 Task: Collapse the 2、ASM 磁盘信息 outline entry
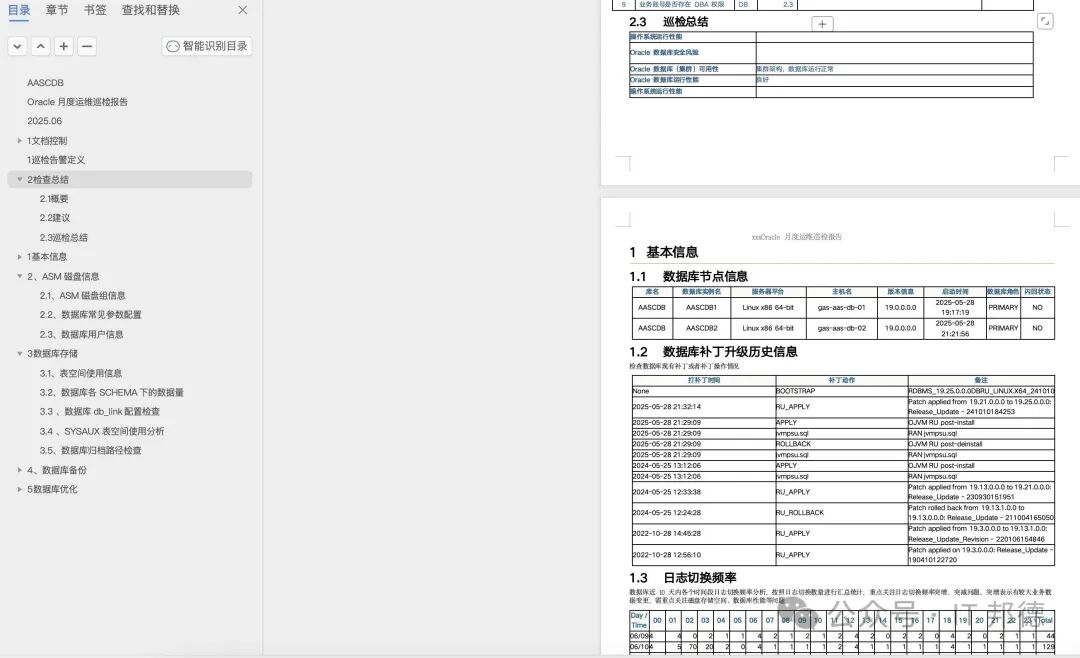tap(19, 276)
